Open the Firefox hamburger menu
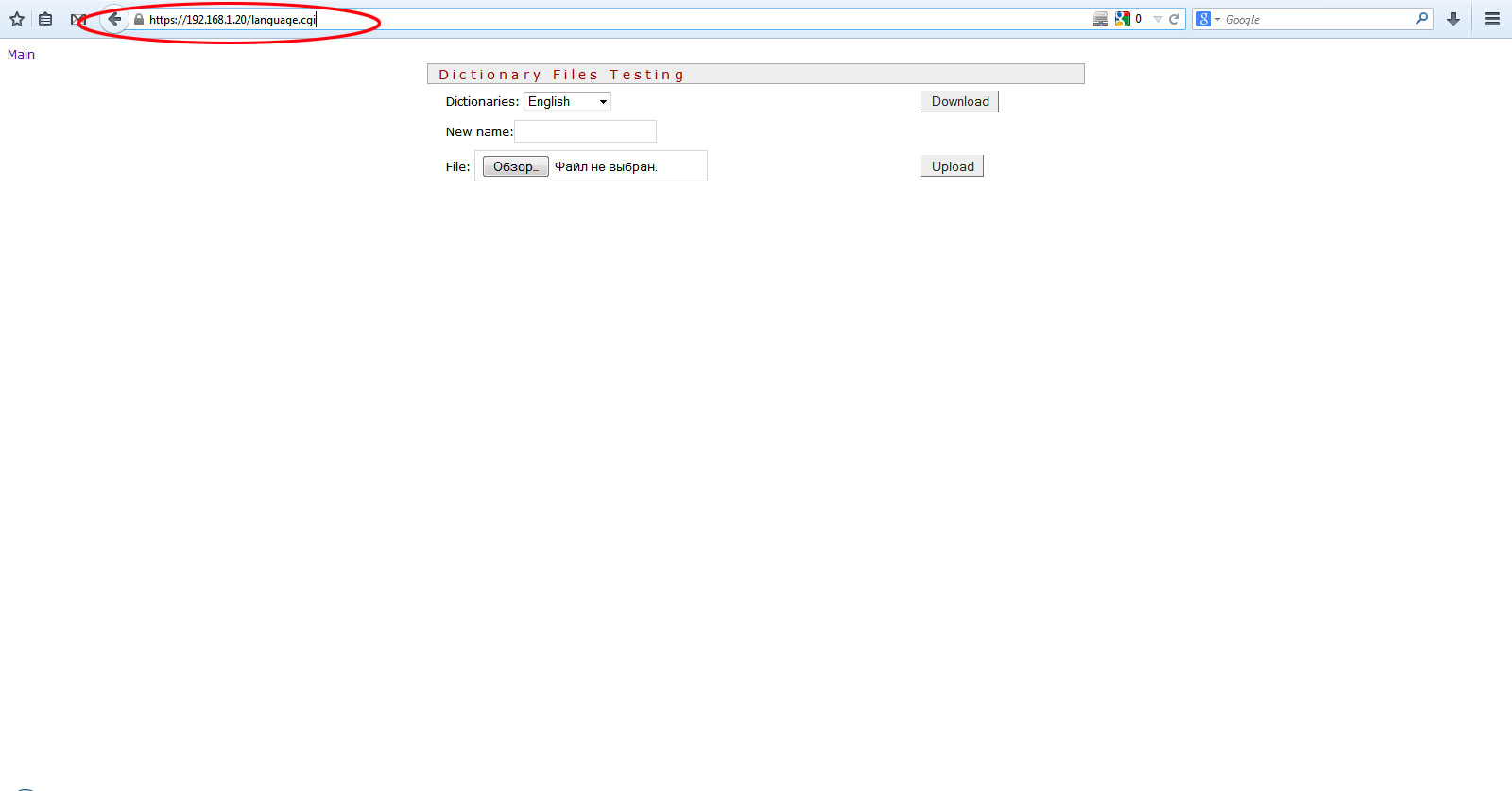Viewport: 1512px width, 791px height. (x=1492, y=19)
